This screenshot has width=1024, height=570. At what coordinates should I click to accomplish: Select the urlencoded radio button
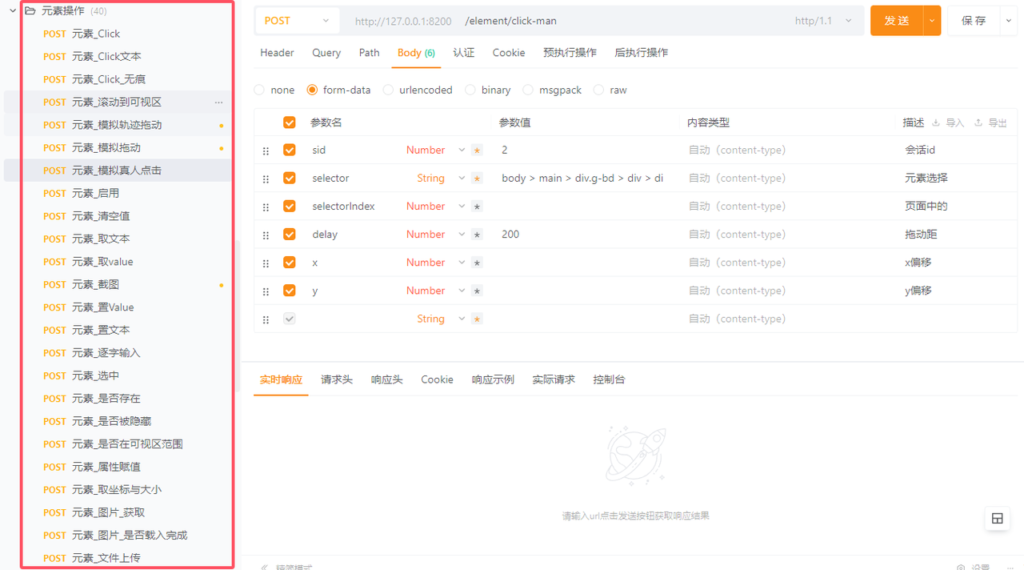[389, 90]
